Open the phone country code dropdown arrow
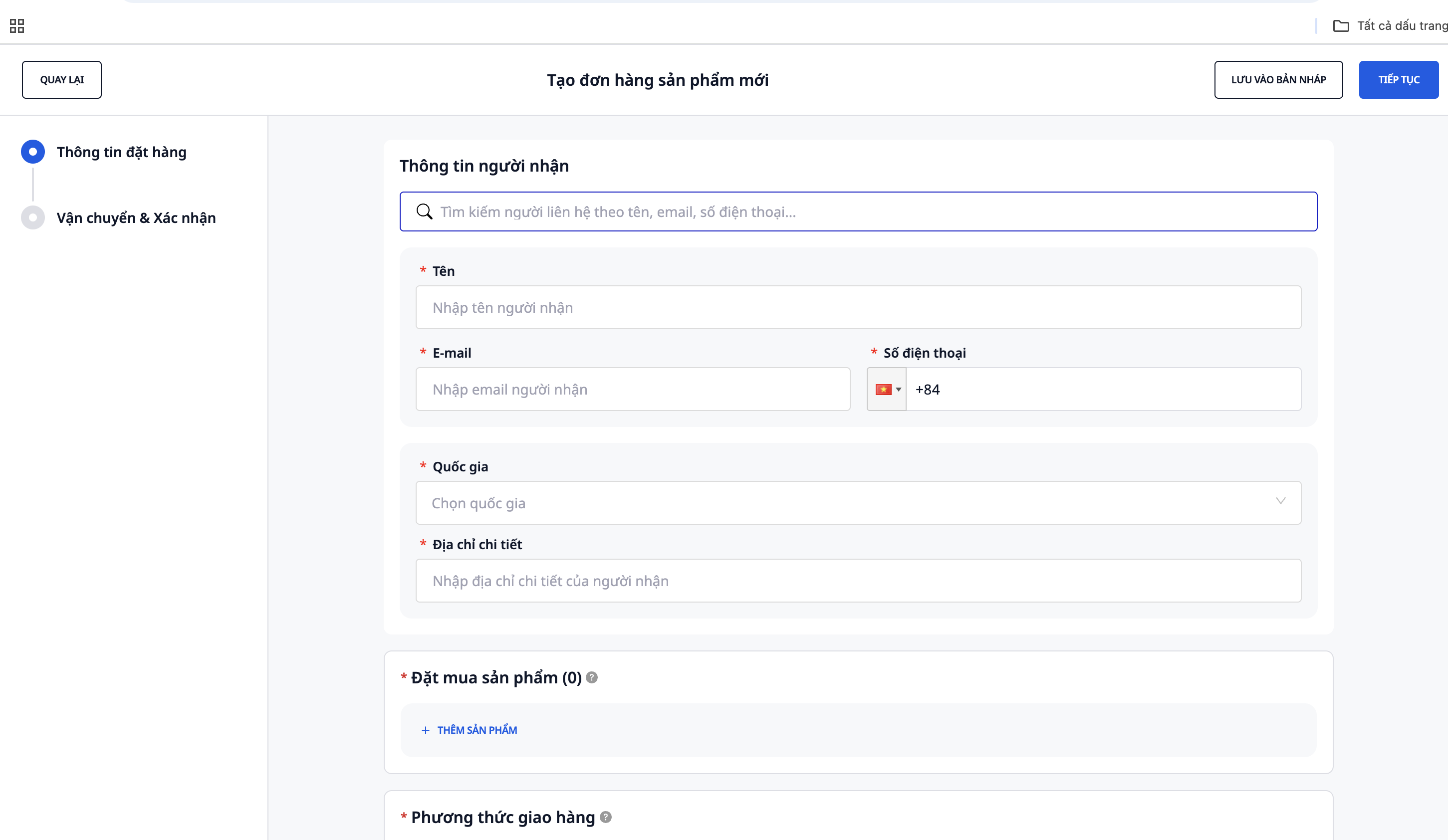1448x840 pixels. click(899, 390)
